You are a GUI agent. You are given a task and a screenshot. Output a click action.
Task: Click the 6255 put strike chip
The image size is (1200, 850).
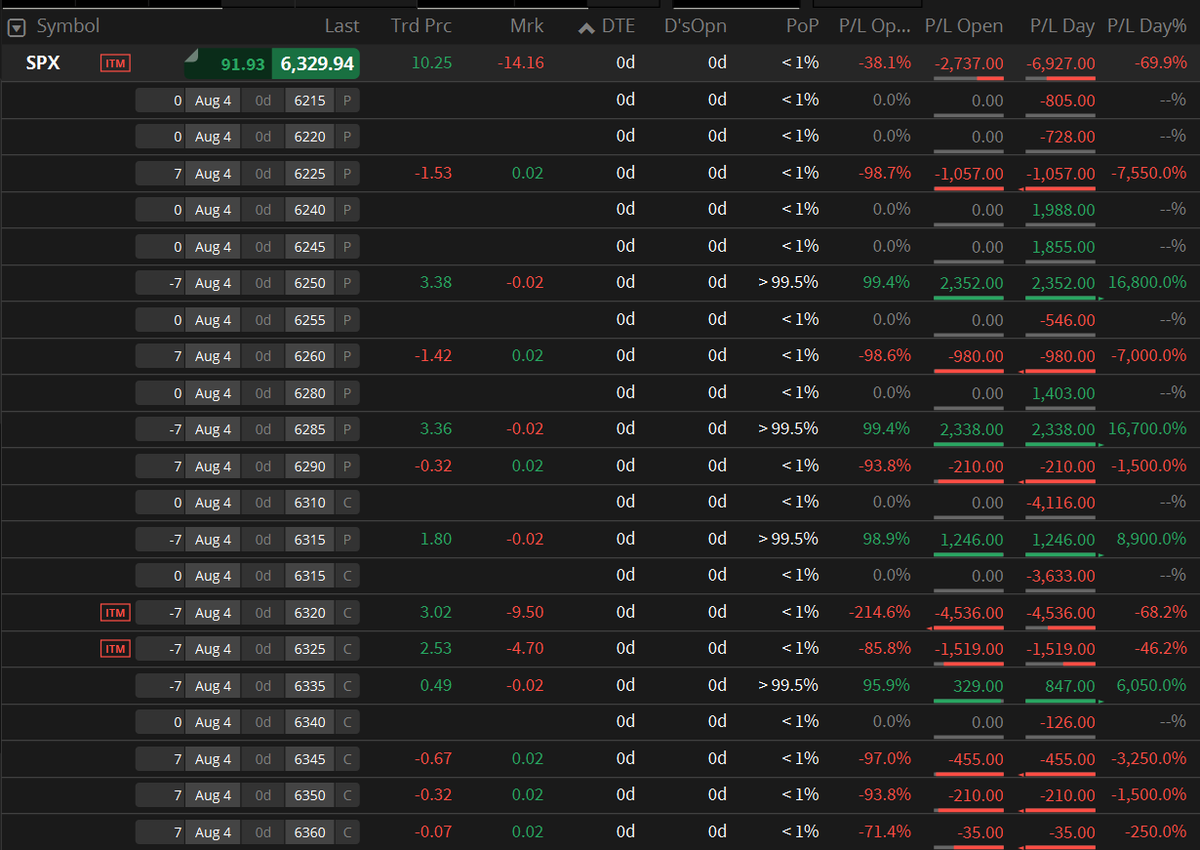[x=310, y=320]
